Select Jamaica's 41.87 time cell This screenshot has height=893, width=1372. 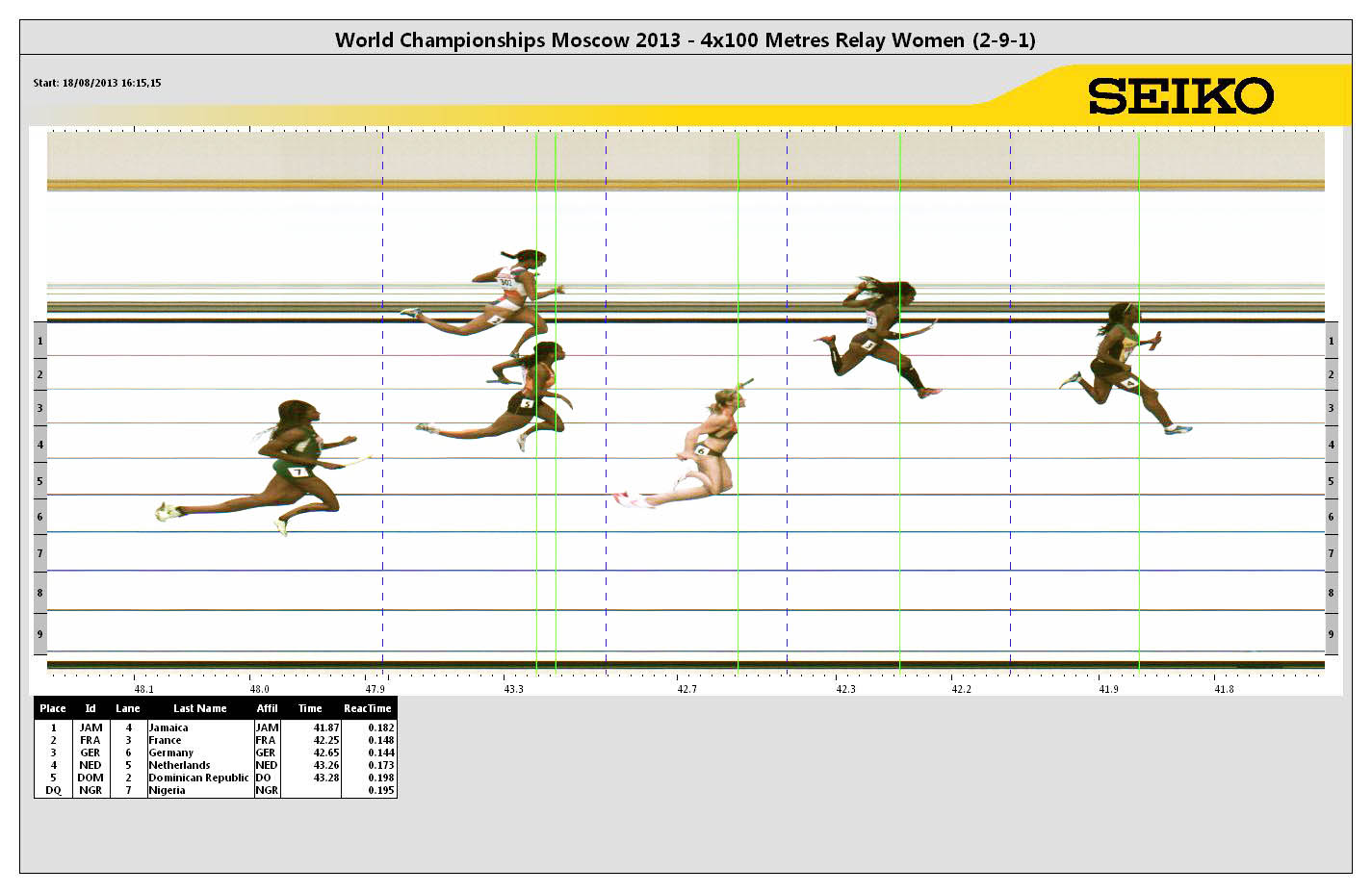tap(326, 727)
